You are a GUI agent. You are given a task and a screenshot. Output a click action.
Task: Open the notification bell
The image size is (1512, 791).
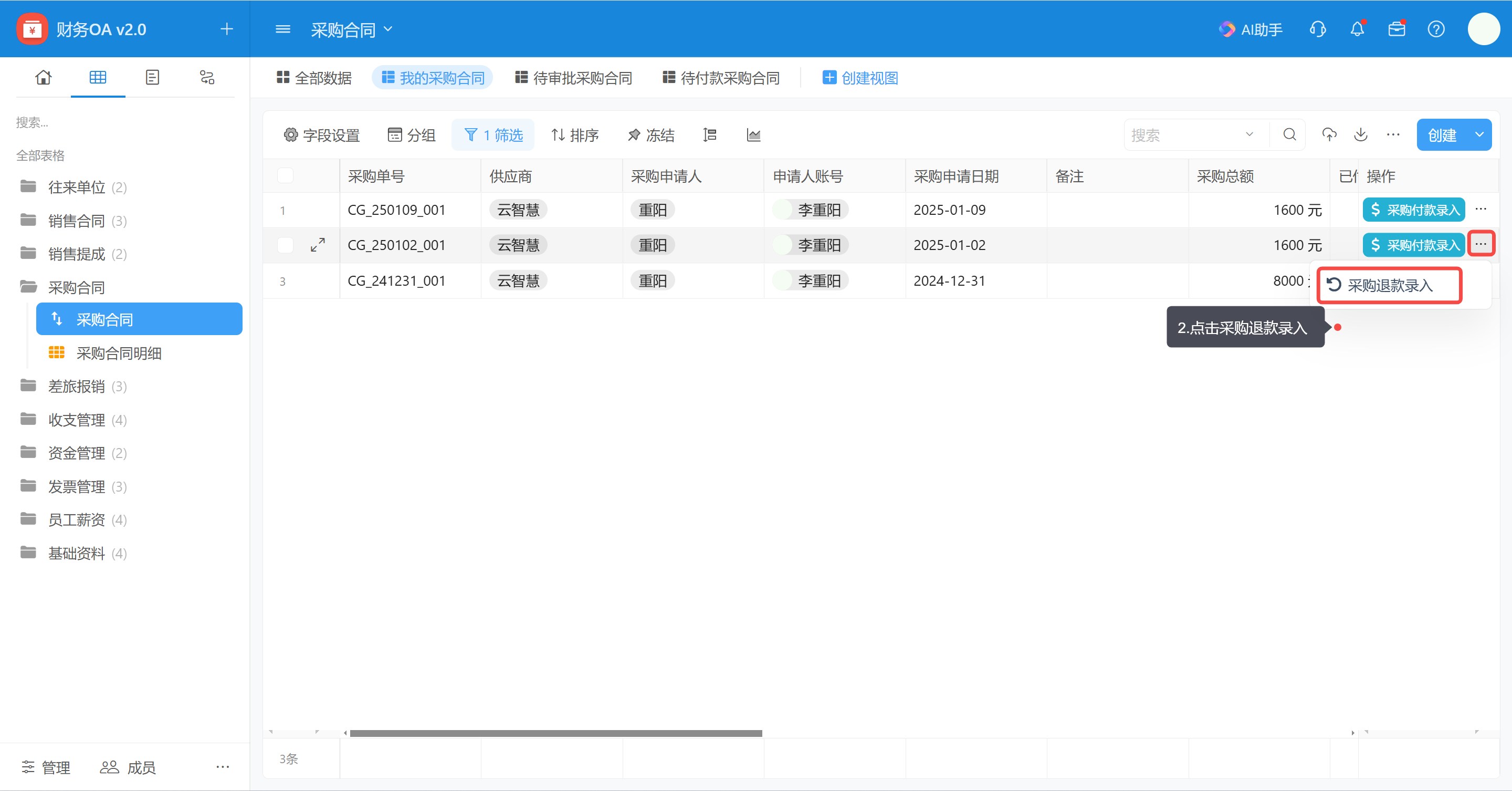click(1357, 29)
